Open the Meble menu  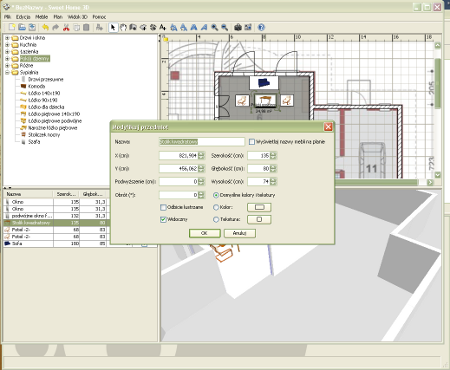41,17
